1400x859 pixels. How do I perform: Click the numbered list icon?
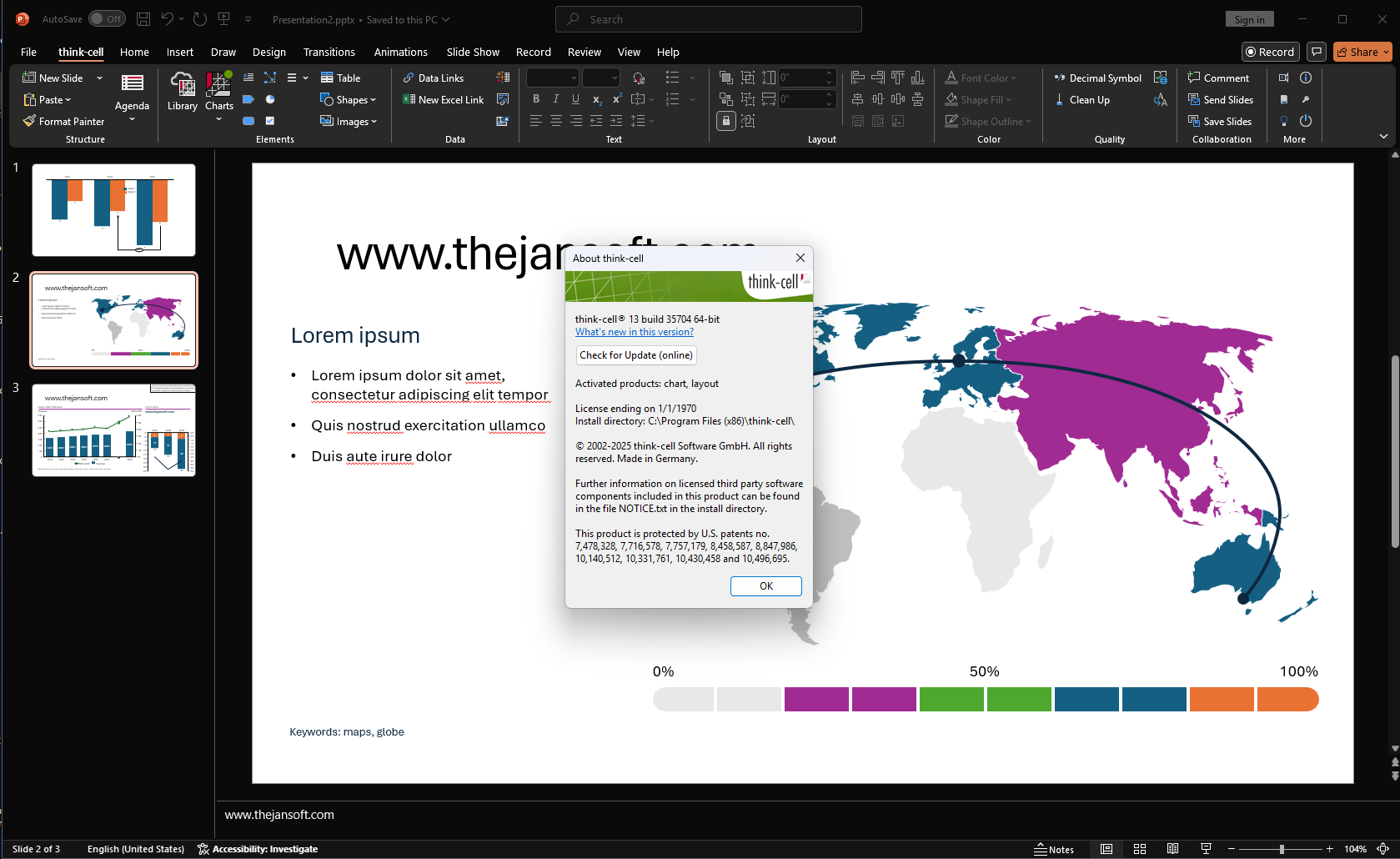pos(672,99)
